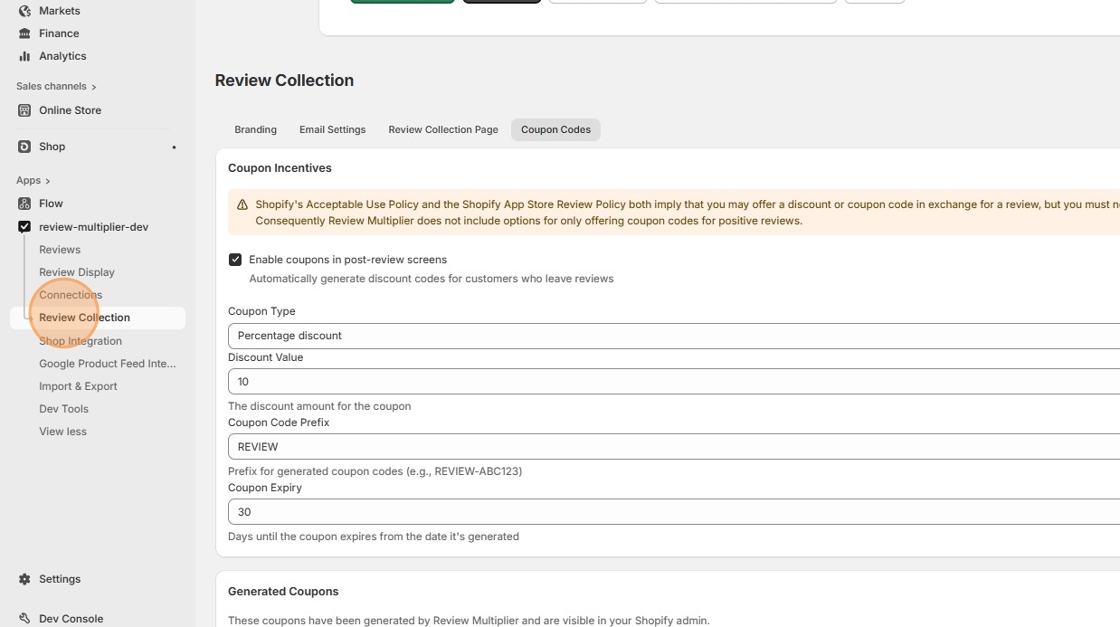Click the review-multiplier-dev app icon
The image size is (1120, 627).
tap(24, 226)
